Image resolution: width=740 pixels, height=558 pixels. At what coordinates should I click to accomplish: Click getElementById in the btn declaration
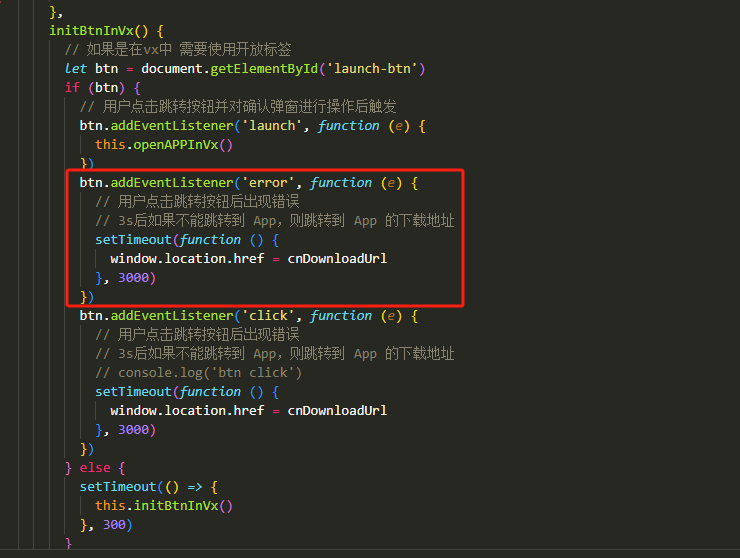click(264, 69)
